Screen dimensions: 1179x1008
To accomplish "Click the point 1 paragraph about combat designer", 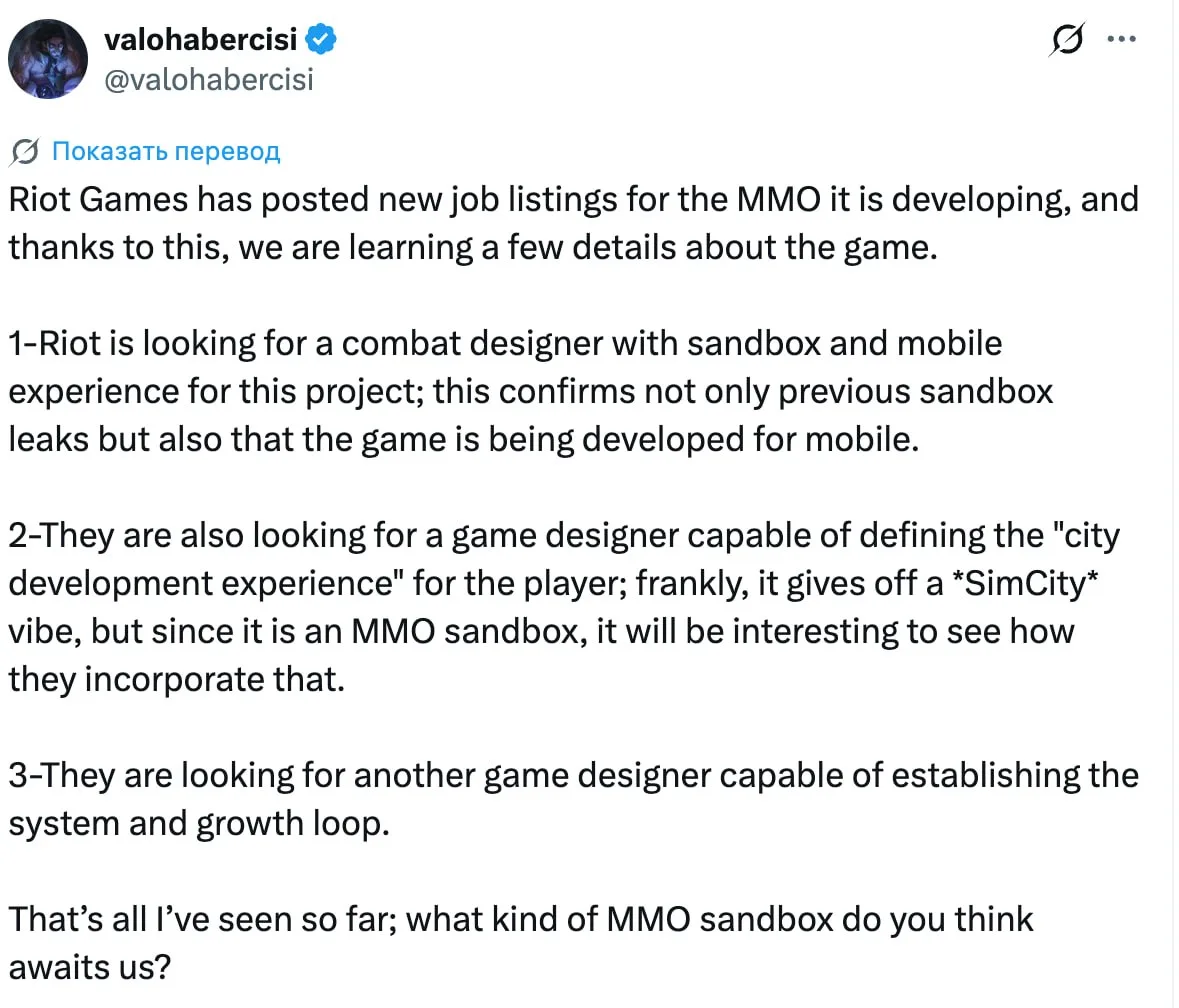I will 530,391.
